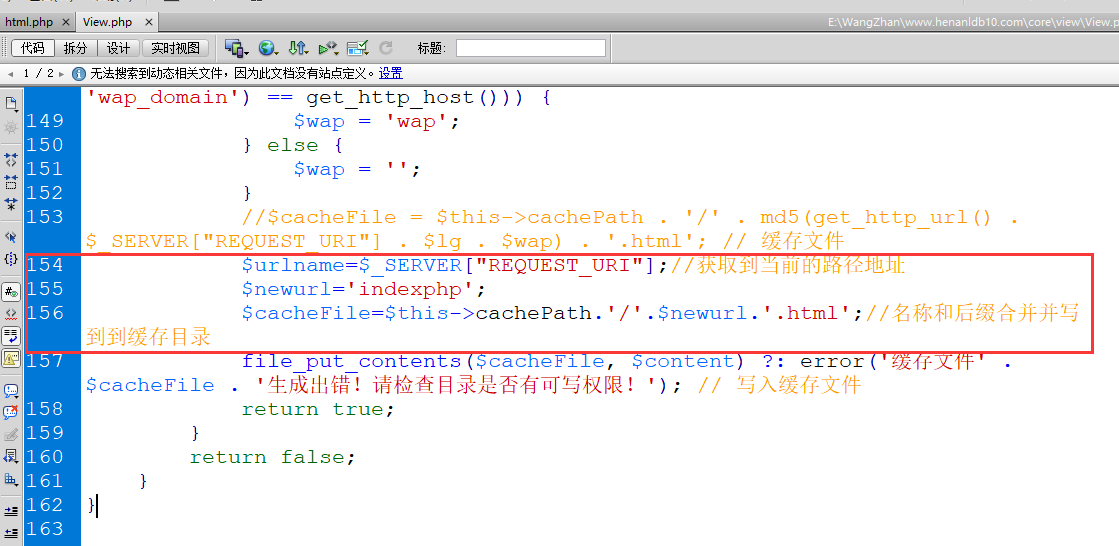This screenshot has height=546, width=1119.
Task: Click line number 149 in the gutter
Action: point(44,121)
